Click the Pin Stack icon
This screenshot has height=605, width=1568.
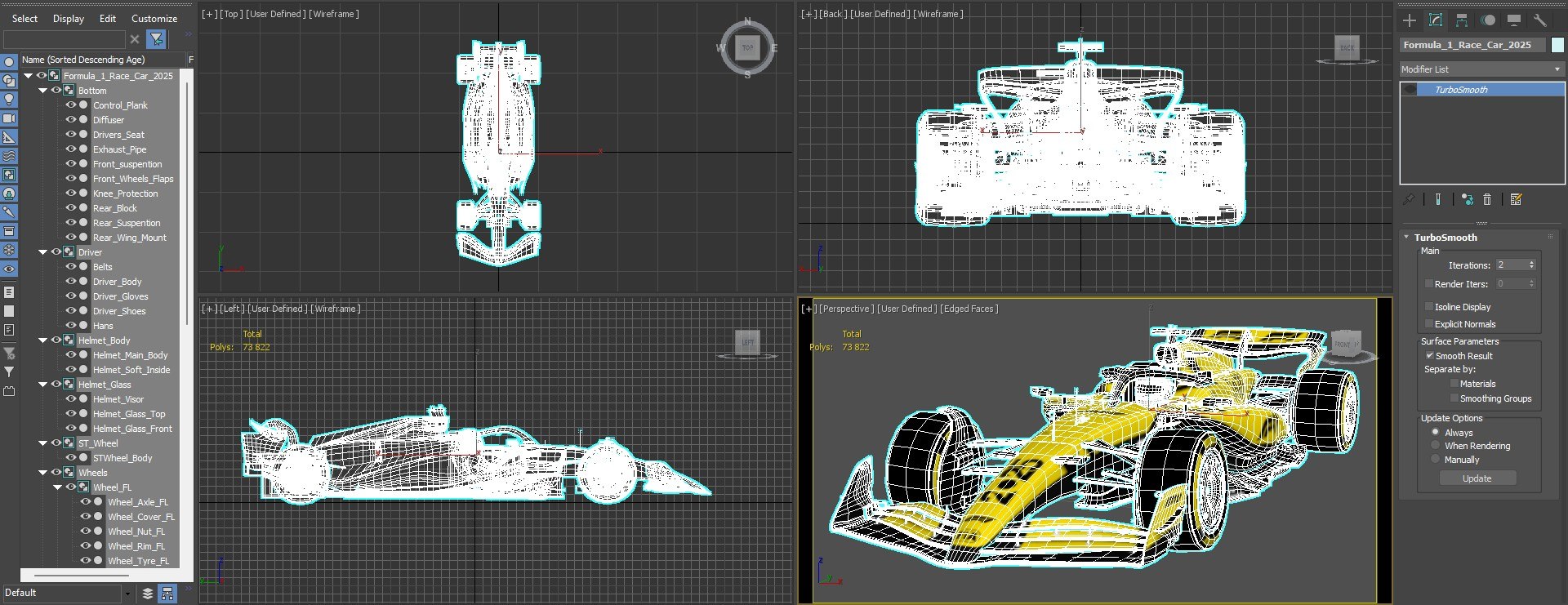point(1409,199)
